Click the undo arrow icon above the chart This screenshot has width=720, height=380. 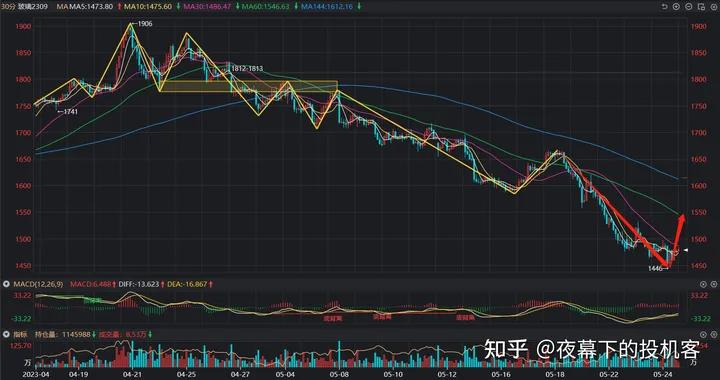664,6
